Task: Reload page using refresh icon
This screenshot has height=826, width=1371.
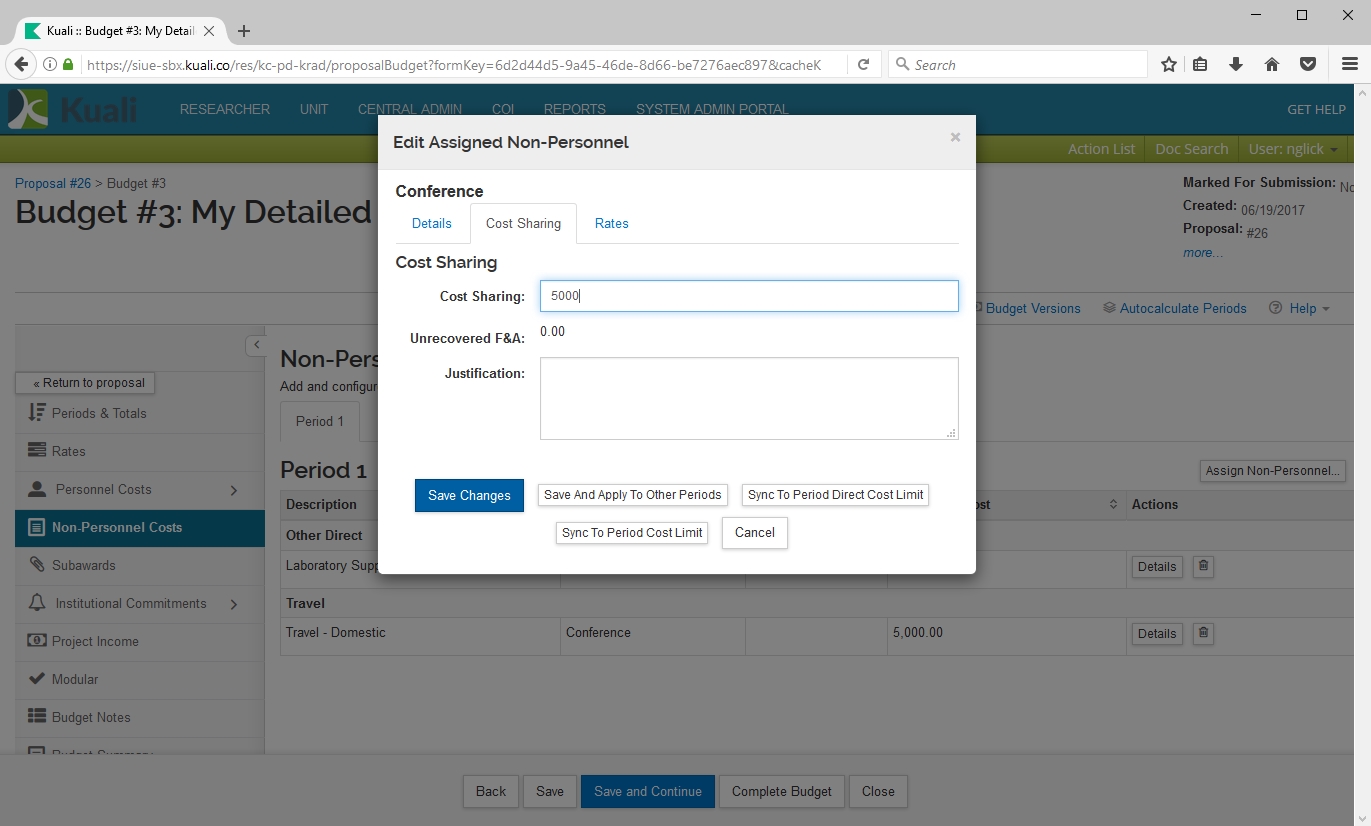Action: 863,65
